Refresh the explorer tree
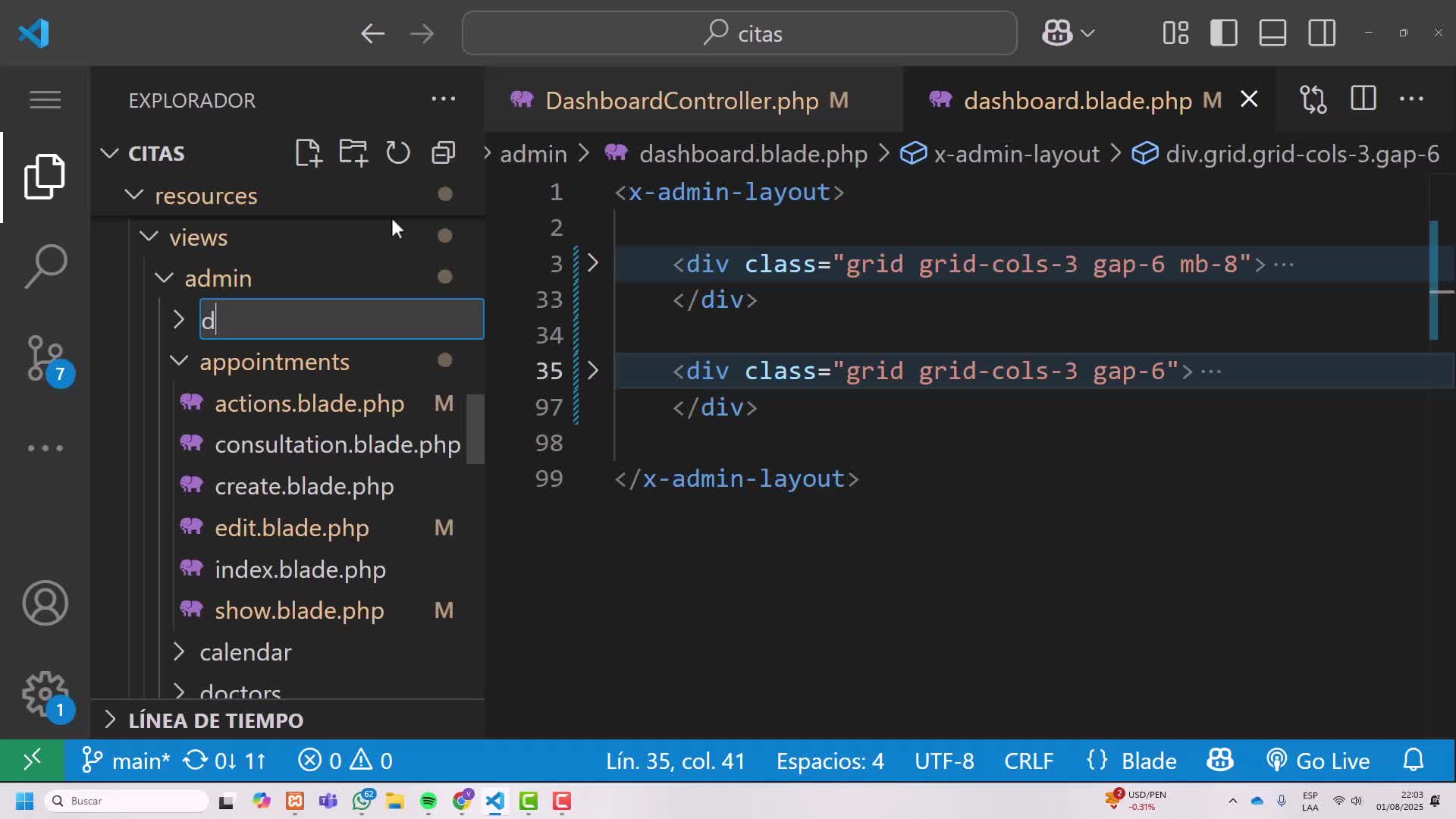The height and width of the screenshot is (819, 1456). pyautogui.click(x=398, y=152)
